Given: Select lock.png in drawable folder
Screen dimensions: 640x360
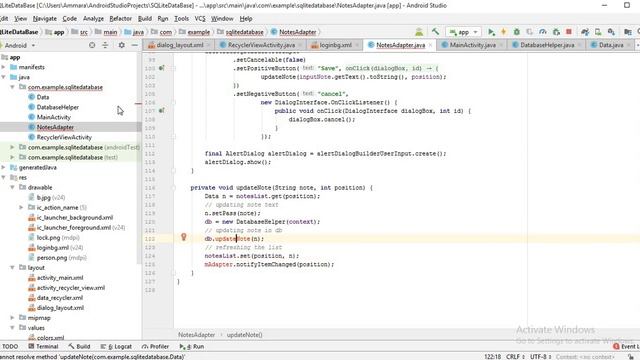Looking at the screenshot, I should pos(48,238).
